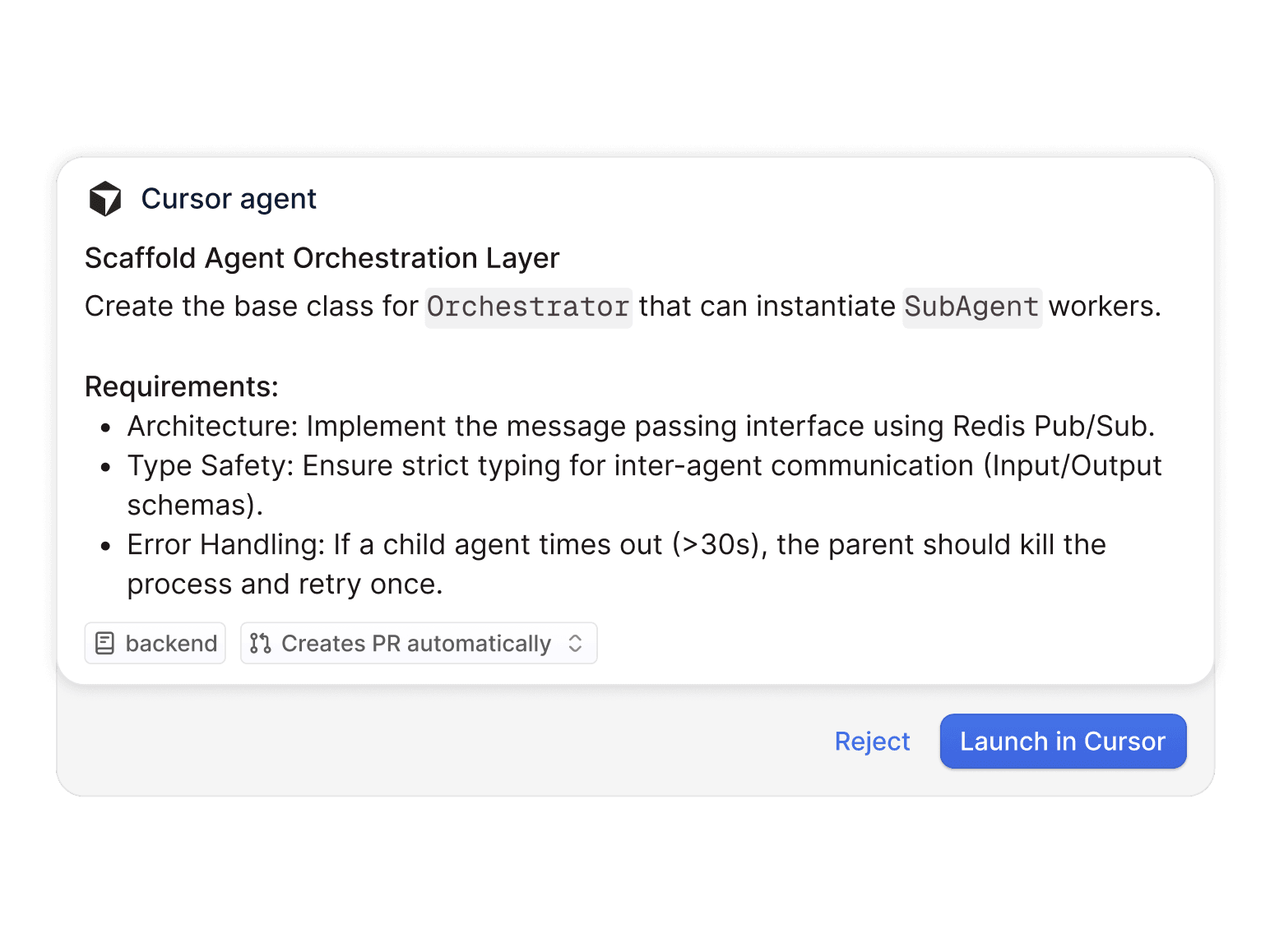Click the Scaffold Agent Orchestration Layer heading

pos(321,257)
